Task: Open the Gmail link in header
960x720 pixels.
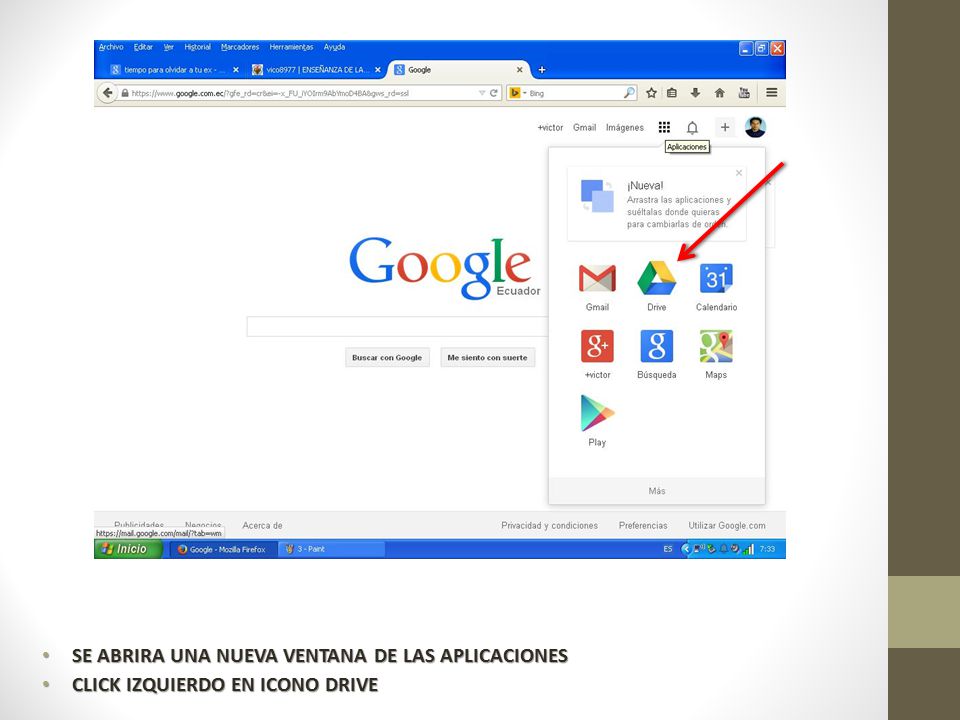Action: click(x=584, y=127)
